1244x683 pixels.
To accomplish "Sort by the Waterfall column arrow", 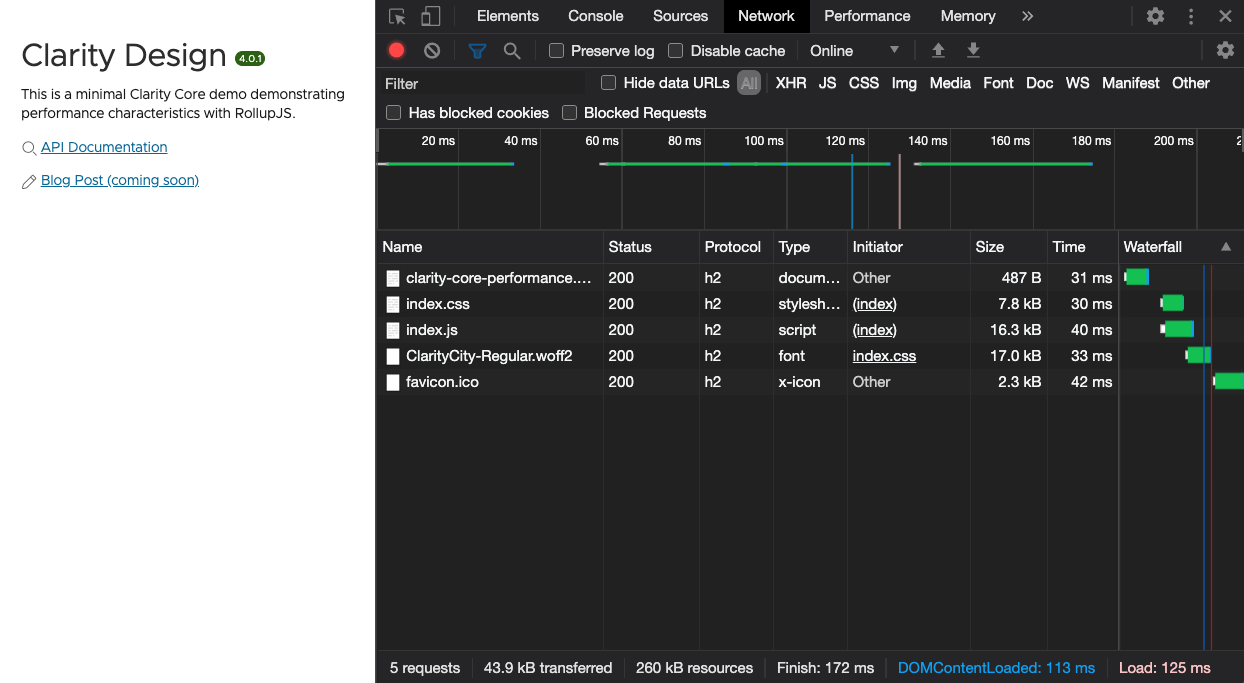I will [x=1226, y=247].
